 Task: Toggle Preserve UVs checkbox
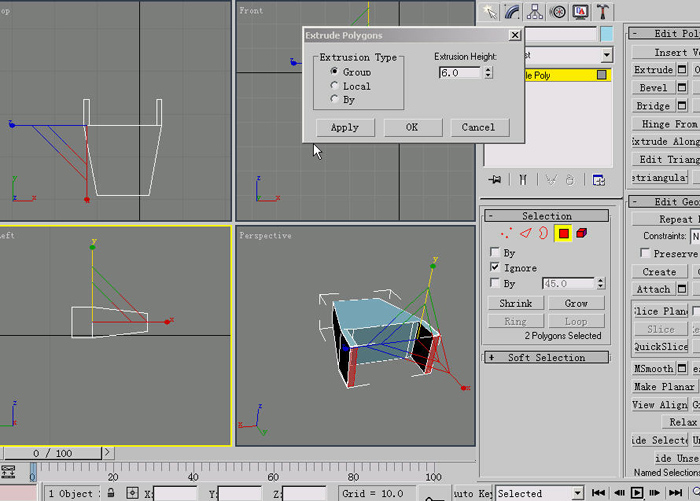(x=645, y=253)
